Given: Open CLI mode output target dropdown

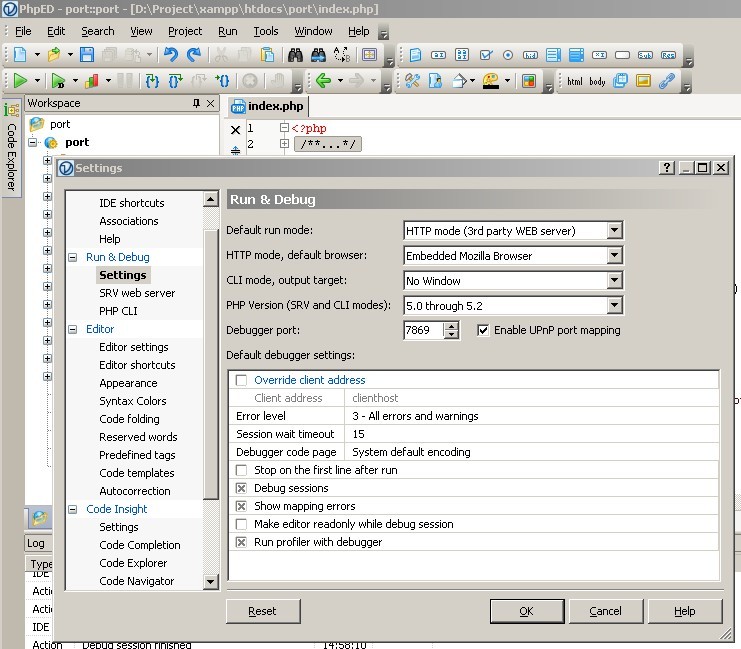Looking at the screenshot, I should [x=614, y=281].
